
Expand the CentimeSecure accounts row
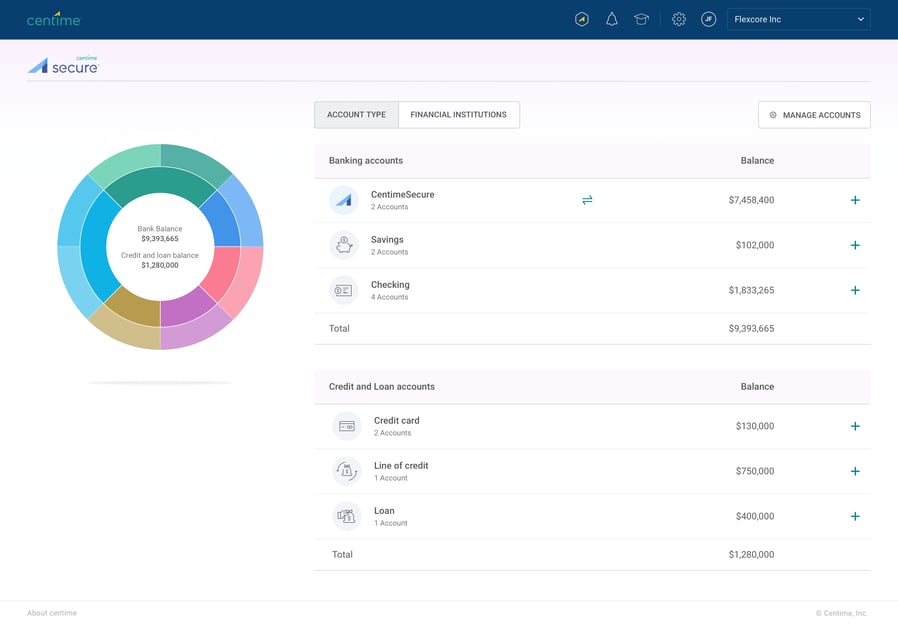click(855, 200)
